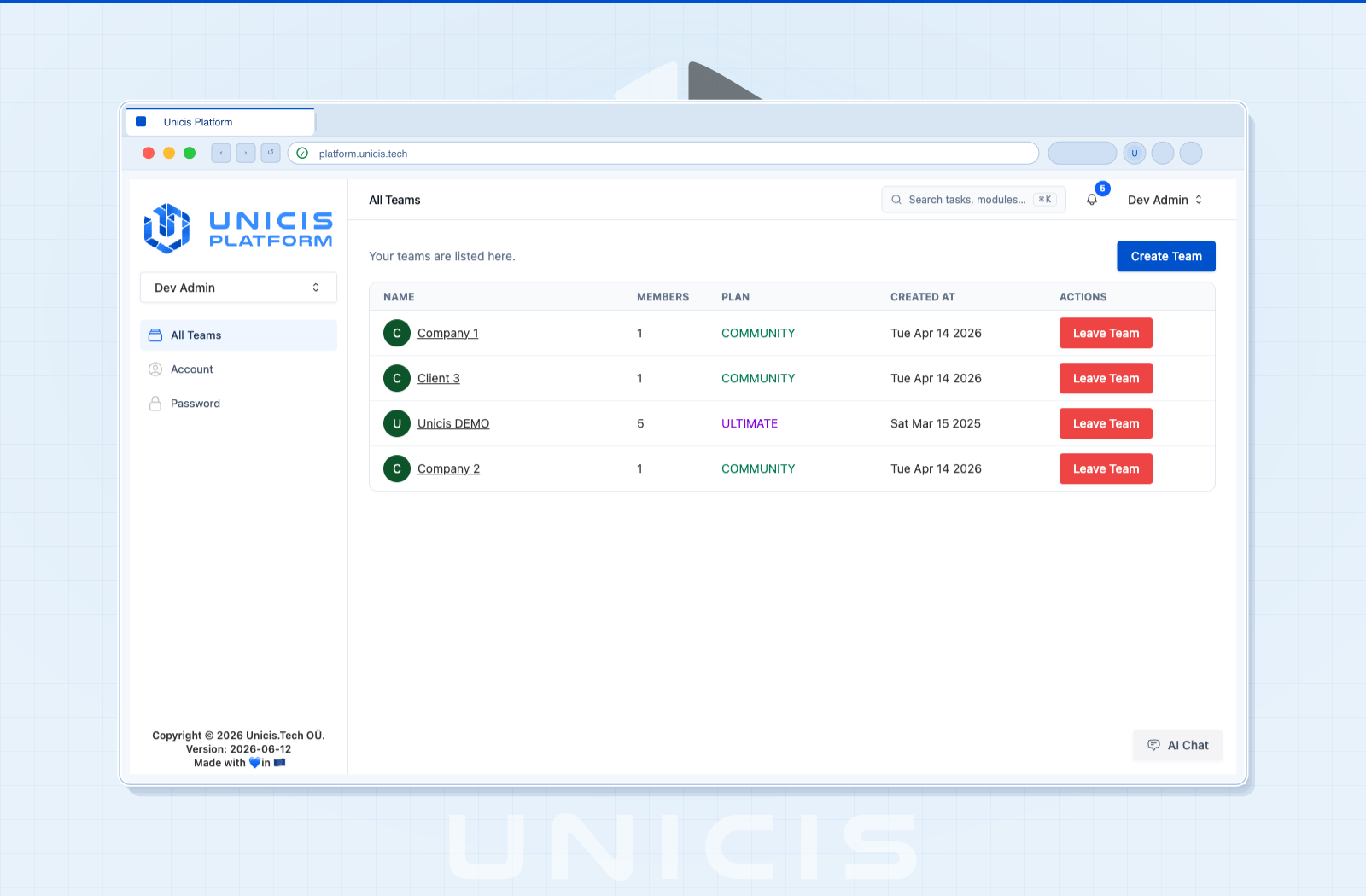
Task: Open the notifications bell
Action: pos(1092,200)
